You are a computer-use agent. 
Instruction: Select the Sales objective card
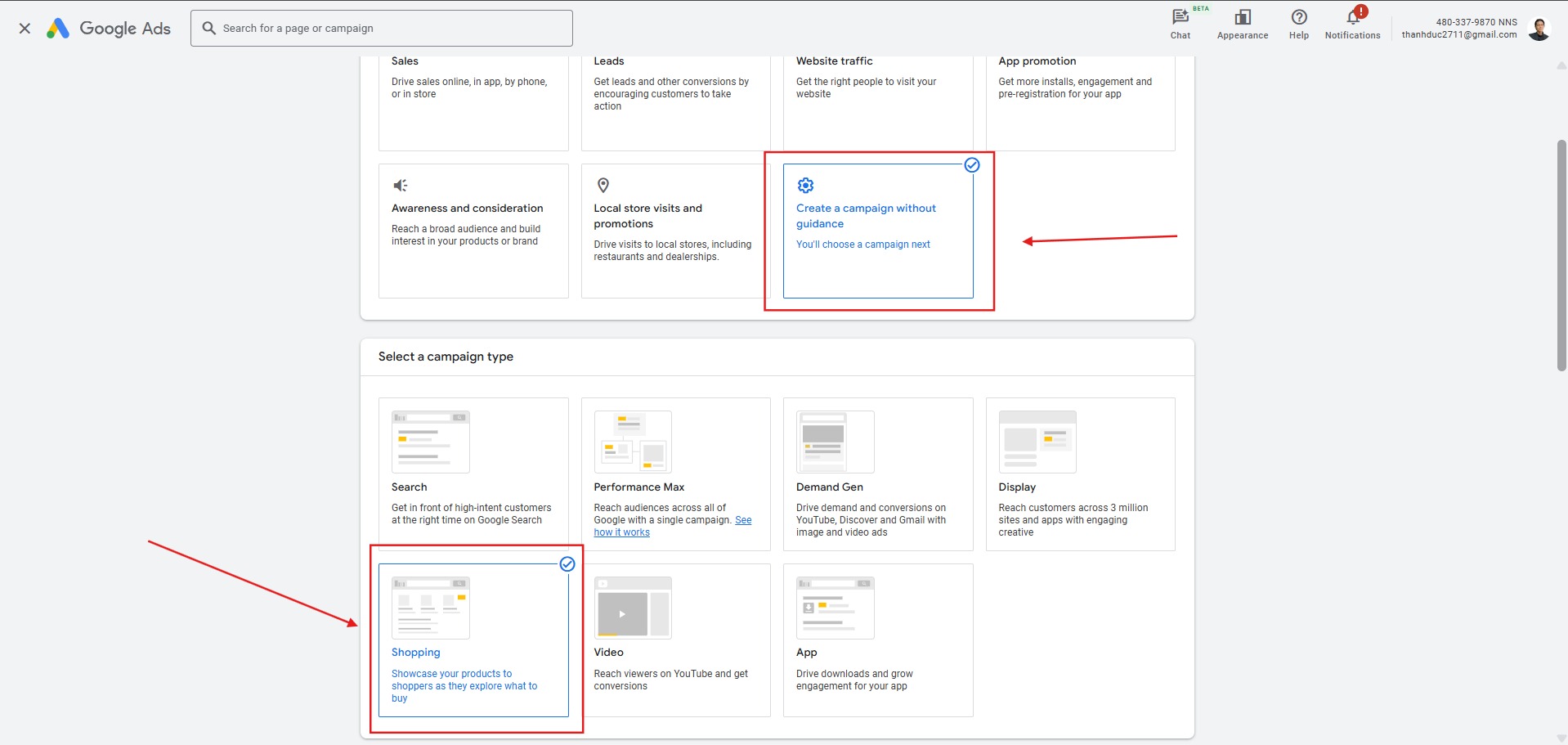point(473,102)
